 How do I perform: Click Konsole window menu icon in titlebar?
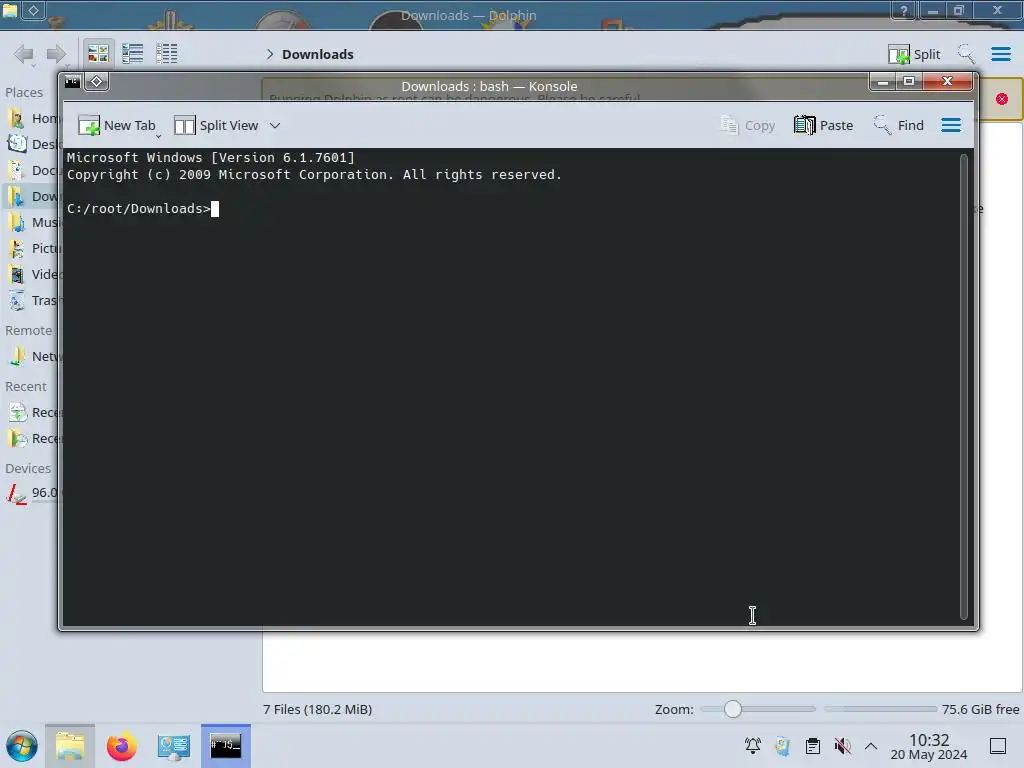(72, 82)
